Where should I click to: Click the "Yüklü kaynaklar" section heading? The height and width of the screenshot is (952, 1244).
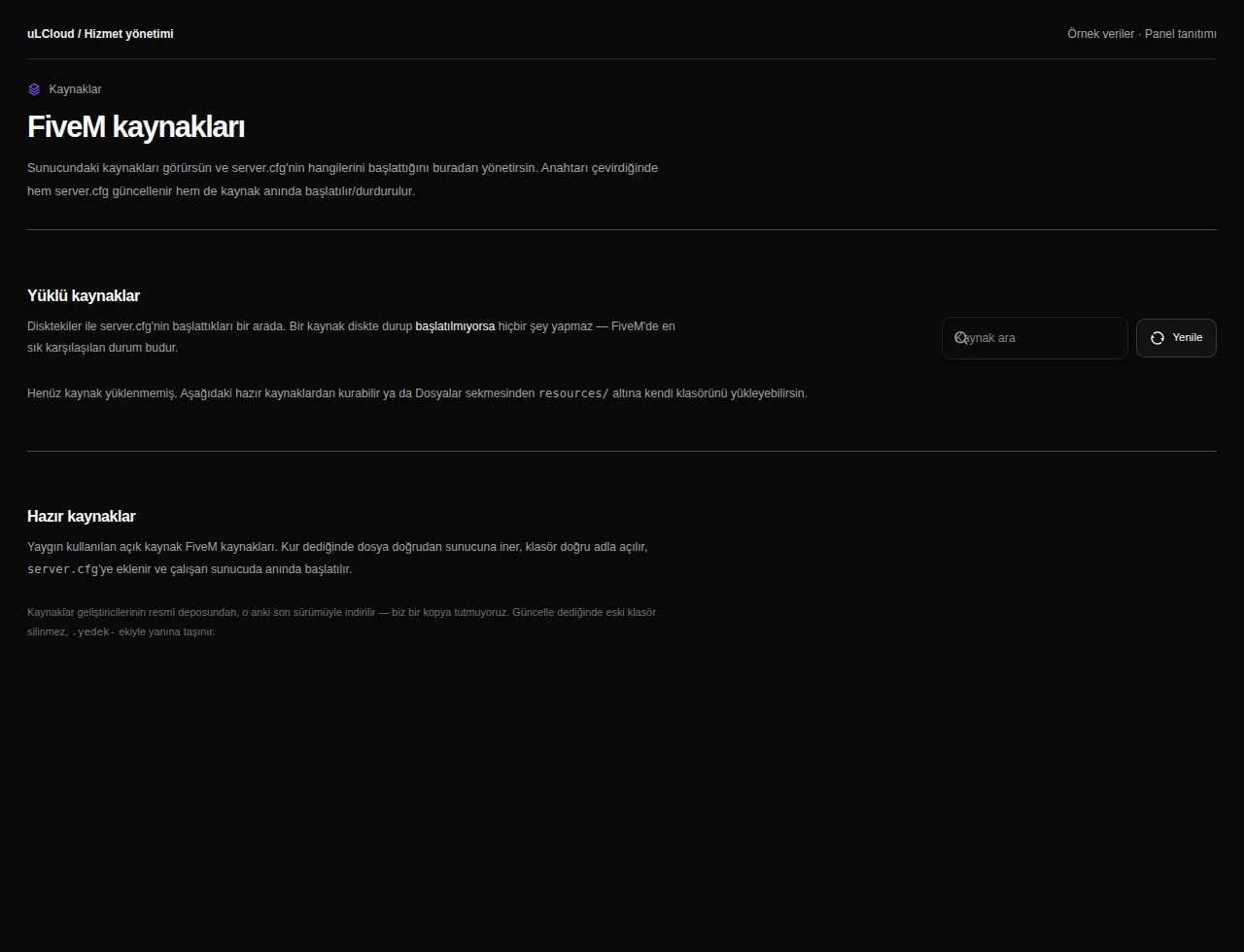pos(84,296)
